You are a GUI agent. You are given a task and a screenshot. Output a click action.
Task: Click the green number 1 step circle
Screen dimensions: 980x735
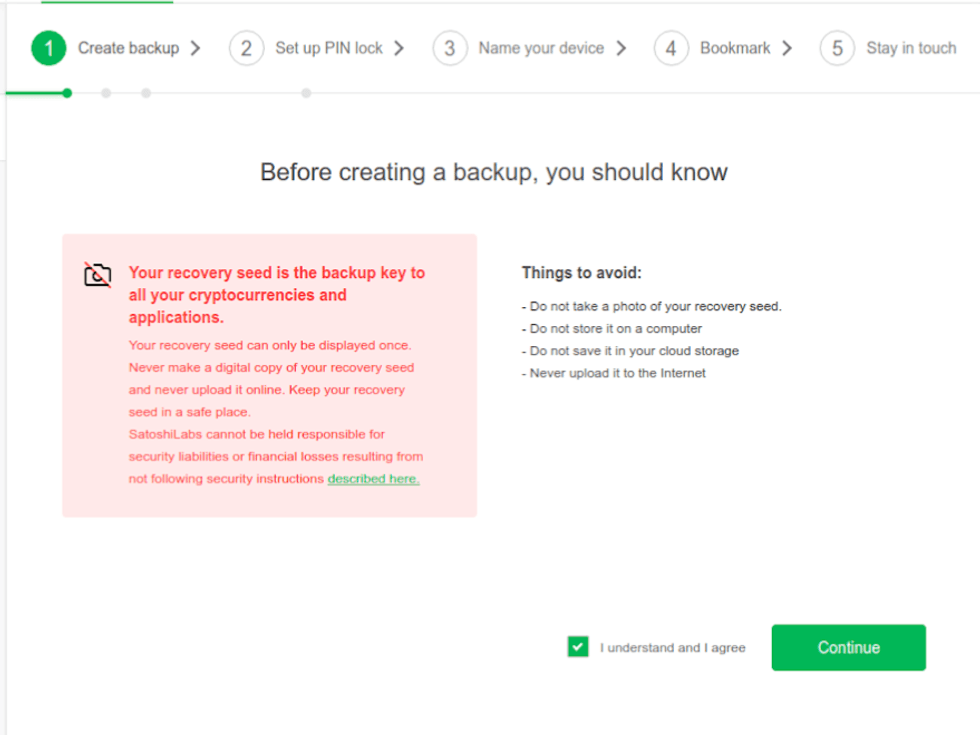click(x=48, y=48)
